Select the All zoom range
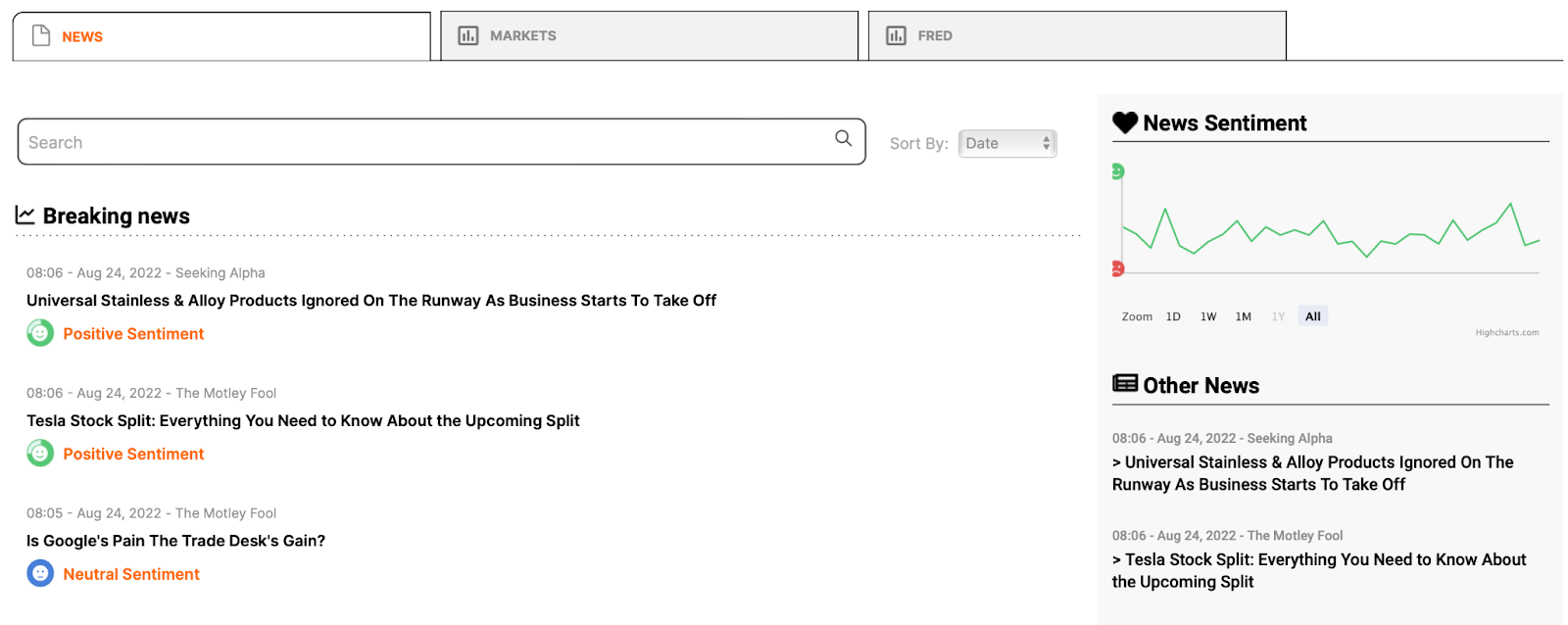Screen dimensions: 1568x625 click(1312, 316)
